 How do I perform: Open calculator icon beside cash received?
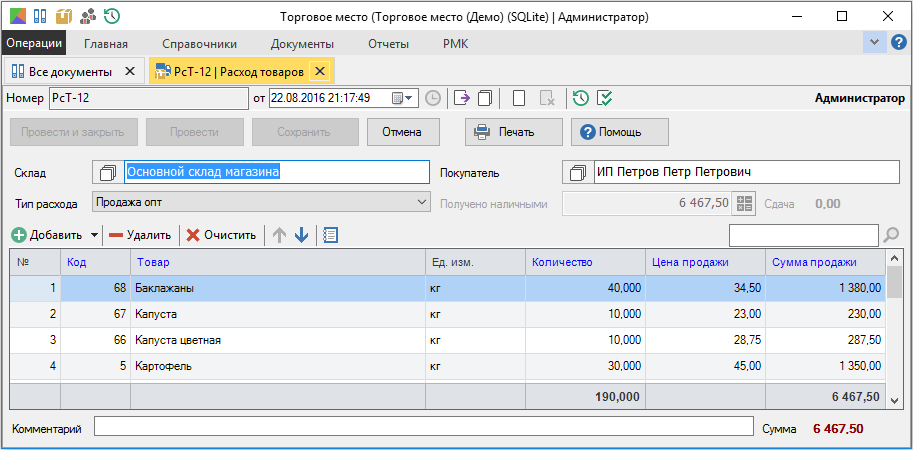tap(744, 203)
